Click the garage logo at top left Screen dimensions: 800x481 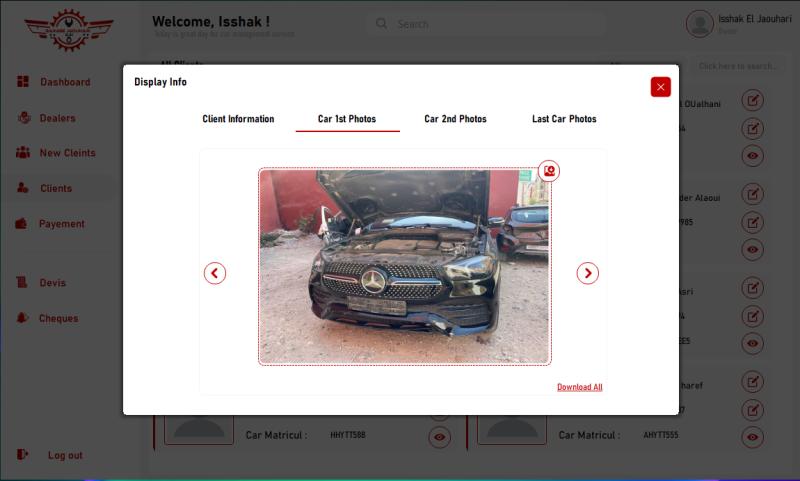tap(69, 30)
